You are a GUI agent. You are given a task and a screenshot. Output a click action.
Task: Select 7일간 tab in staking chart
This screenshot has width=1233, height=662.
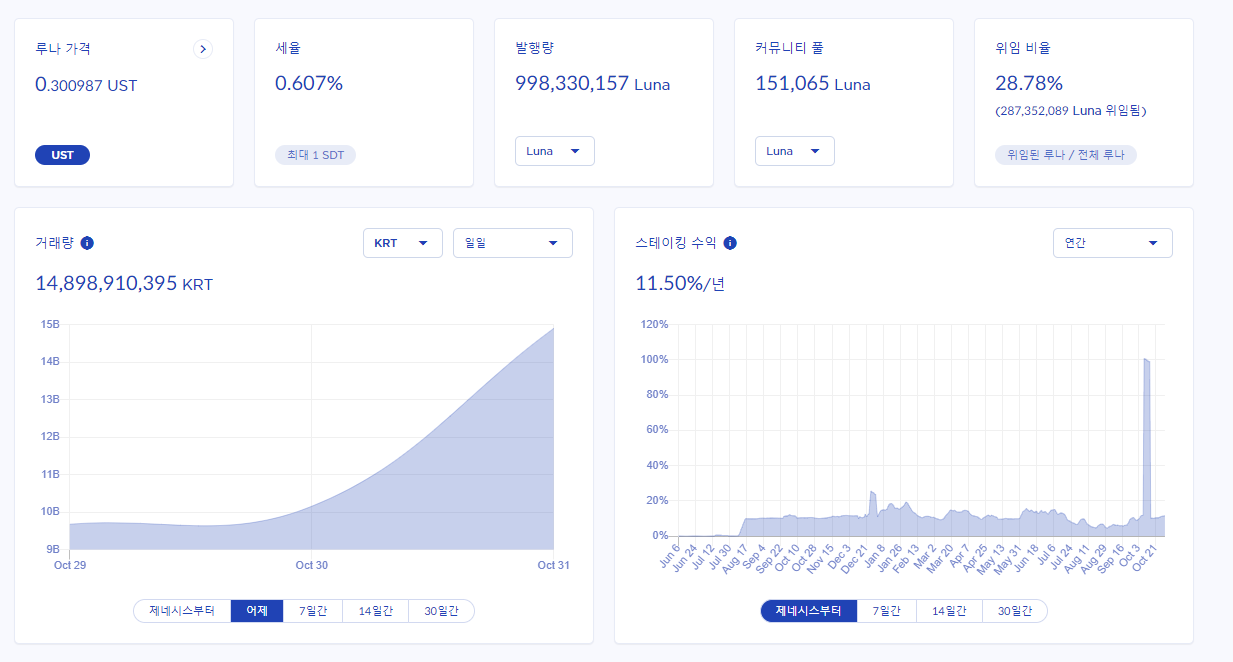point(887,611)
